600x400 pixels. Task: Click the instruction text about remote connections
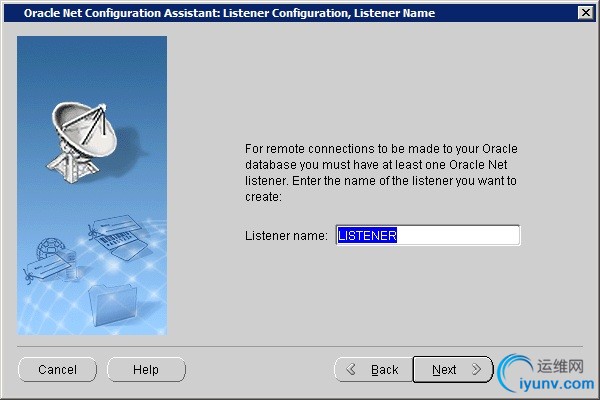pyautogui.click(x=381, y=173)
